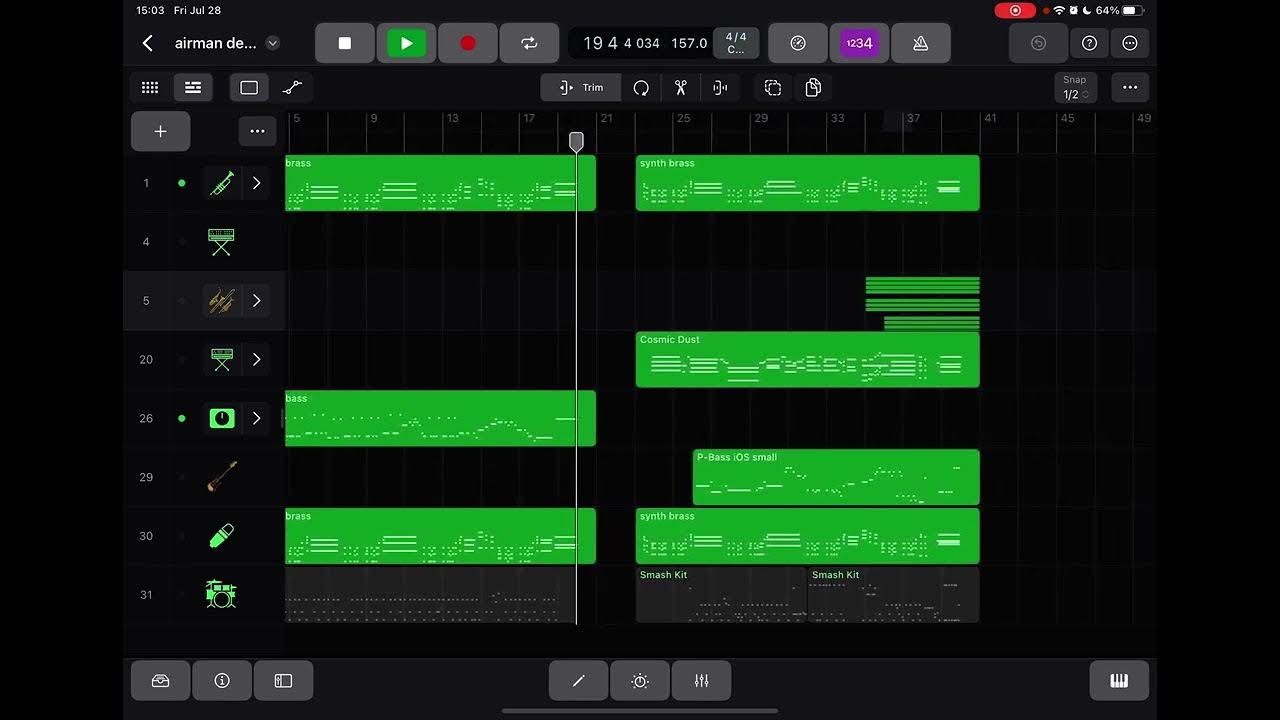Select the second Smash Kit region
This screenshot has height=720, width=1280.
[x=893, y=595]
